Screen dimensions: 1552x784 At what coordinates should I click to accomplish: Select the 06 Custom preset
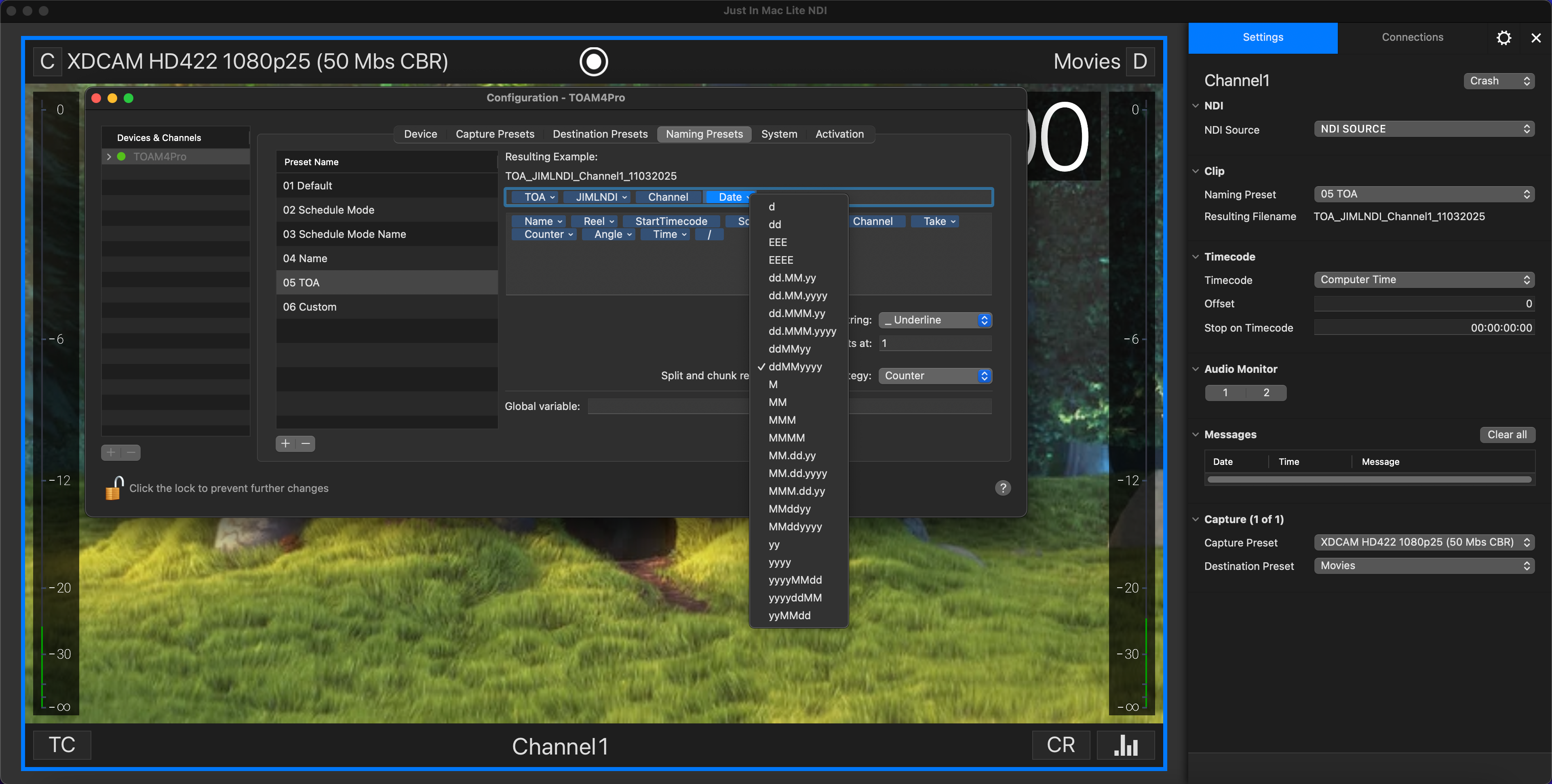click(387, 307)
